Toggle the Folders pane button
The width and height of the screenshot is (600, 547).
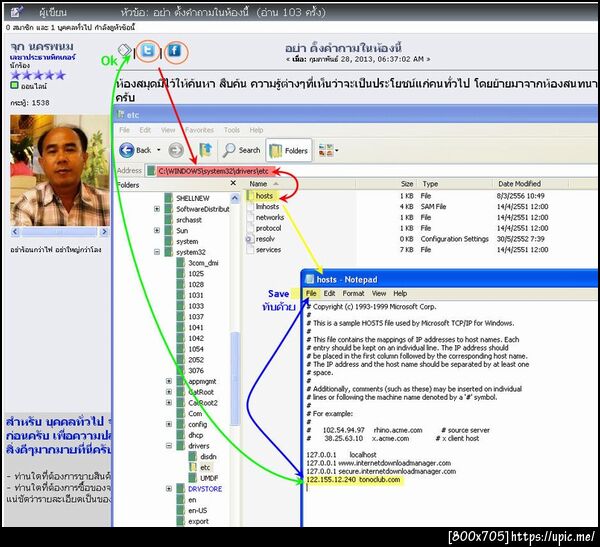(289, 150)
